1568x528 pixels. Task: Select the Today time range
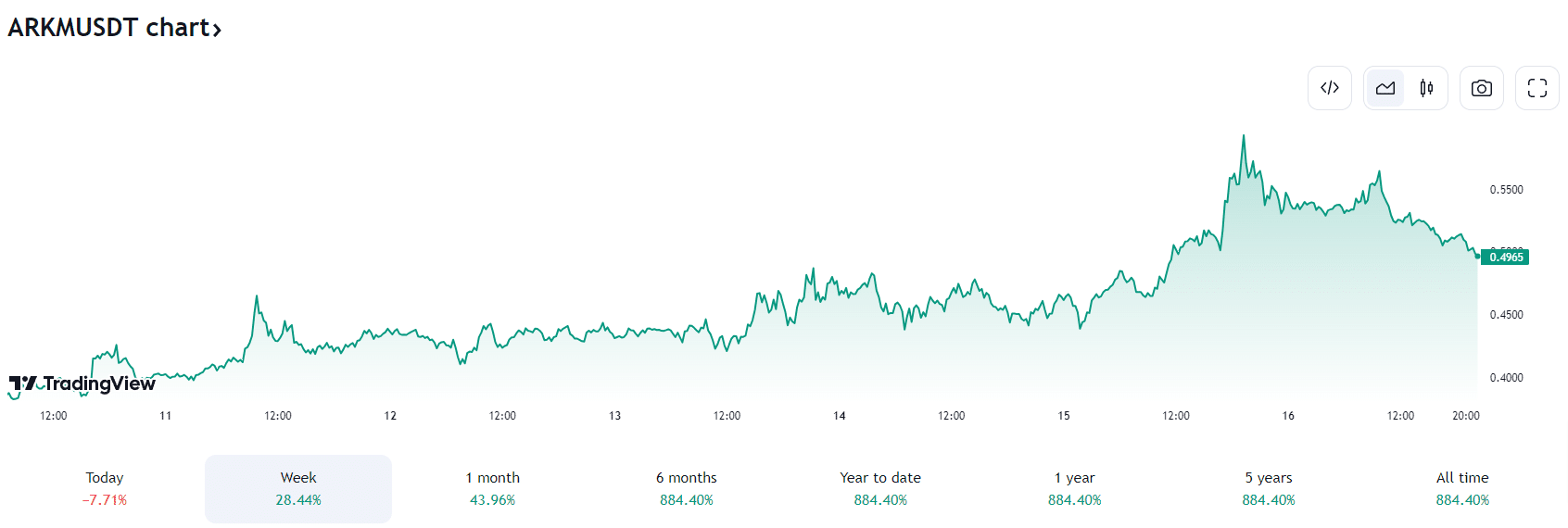pos(105,488)
